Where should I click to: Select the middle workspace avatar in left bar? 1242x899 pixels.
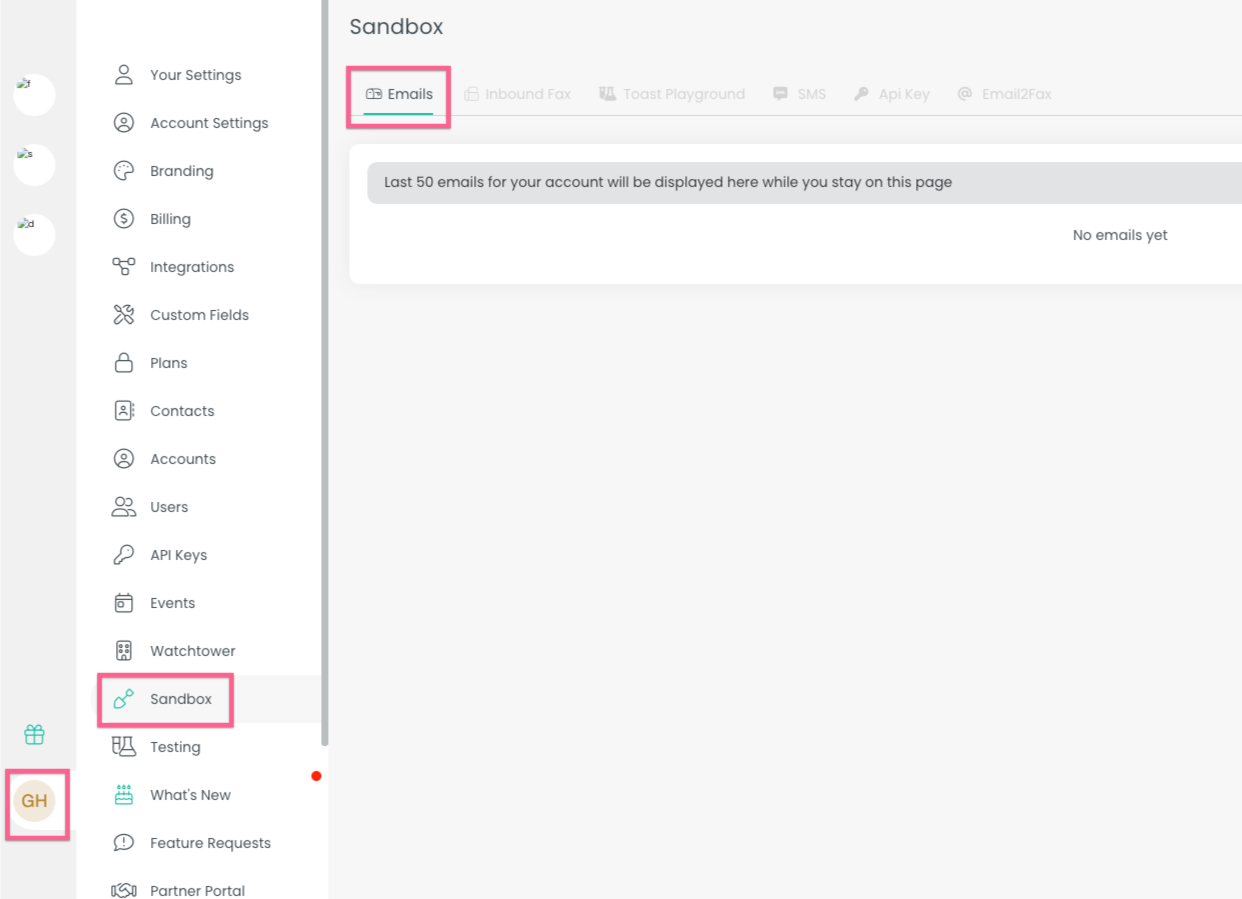click(33, 165)
